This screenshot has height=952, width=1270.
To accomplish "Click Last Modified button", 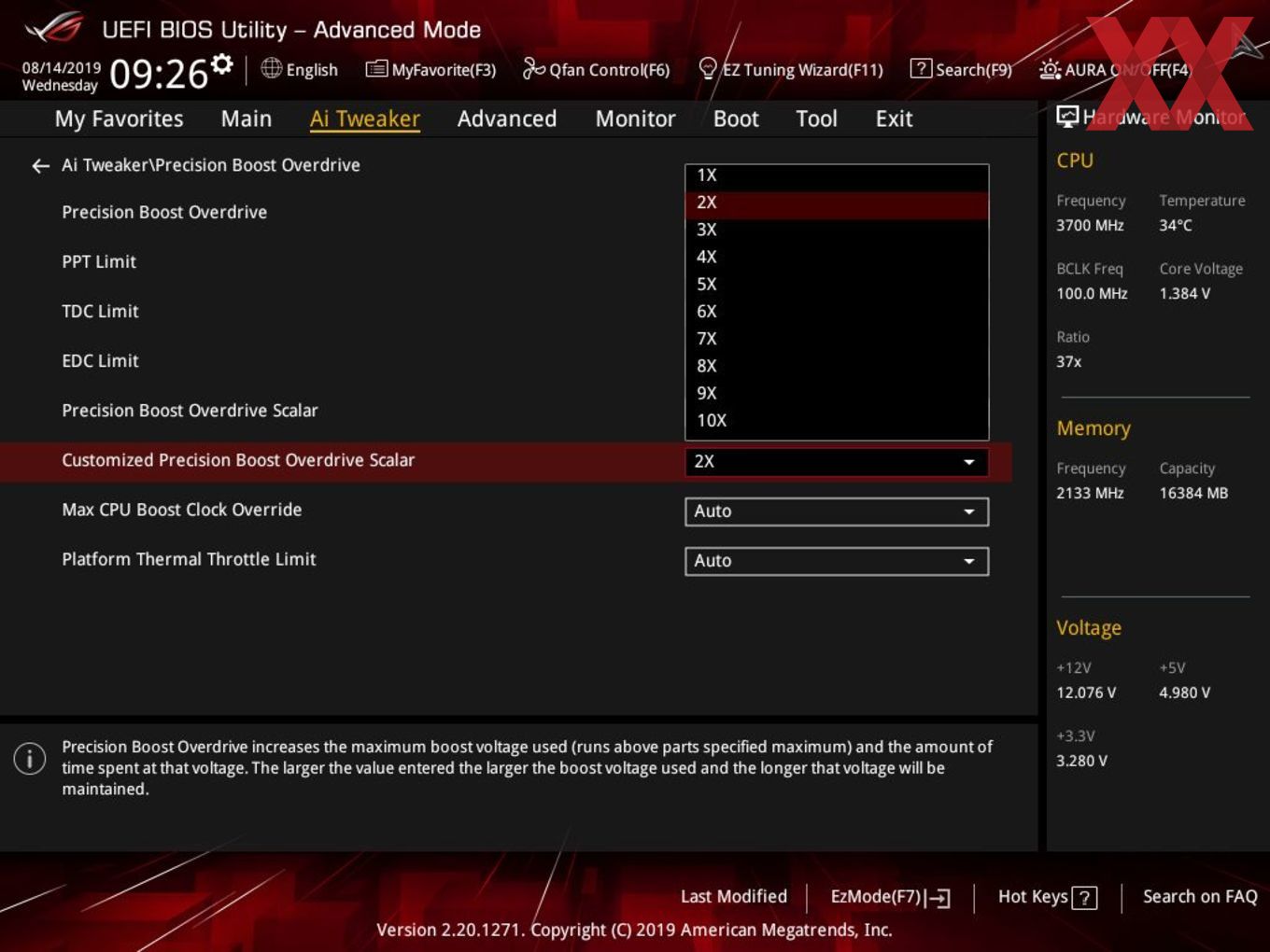I will [x=734, y=897].
